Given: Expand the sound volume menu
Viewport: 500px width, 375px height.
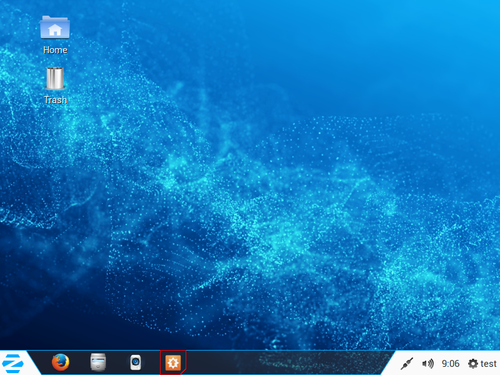Looking at the screenshot, I should coord(428,364).
